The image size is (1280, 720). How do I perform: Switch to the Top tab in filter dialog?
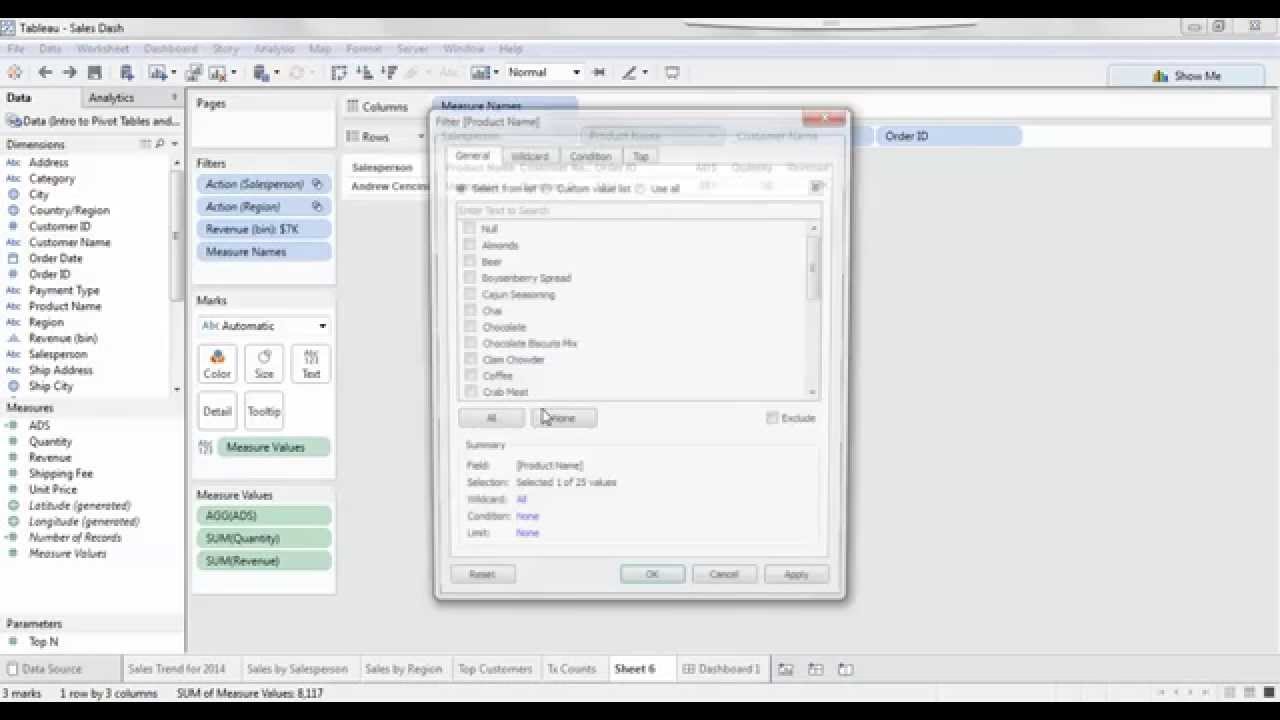(x=641, y=156)
